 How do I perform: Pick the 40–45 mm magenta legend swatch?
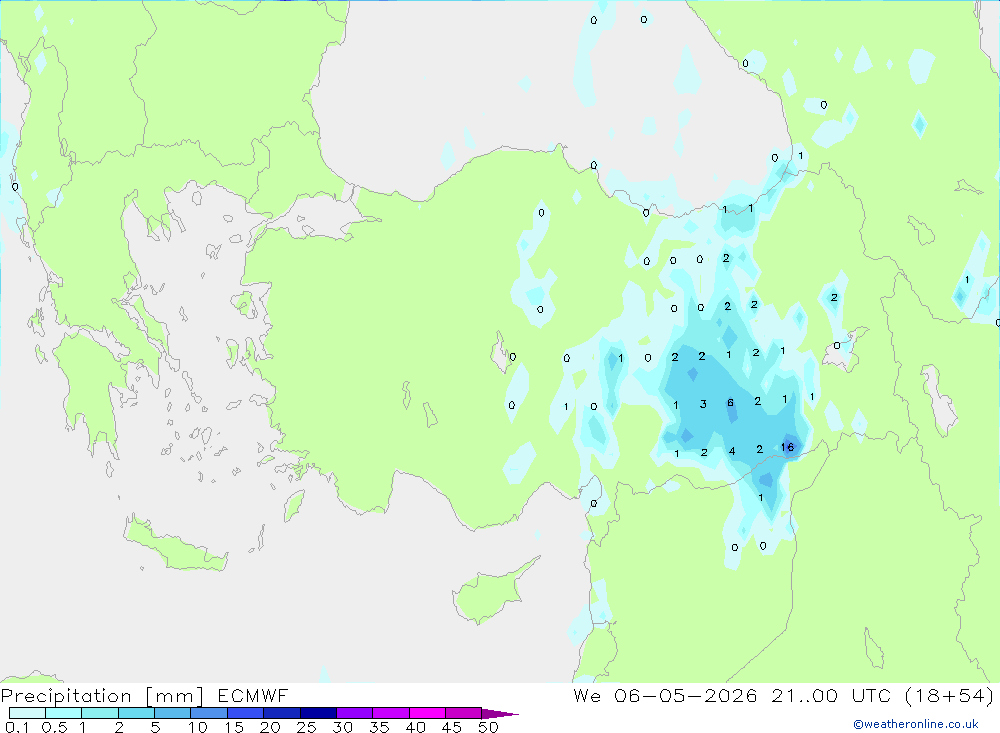[x=427, y=713]
